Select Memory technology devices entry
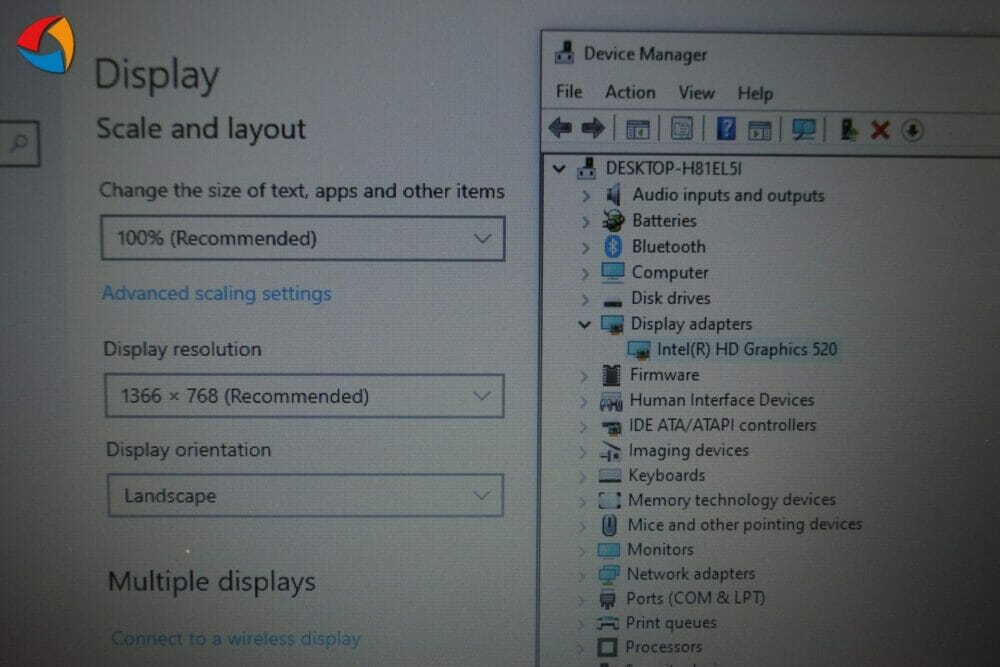This screenshot has height=667, width=1000. (x=732, y=500)
